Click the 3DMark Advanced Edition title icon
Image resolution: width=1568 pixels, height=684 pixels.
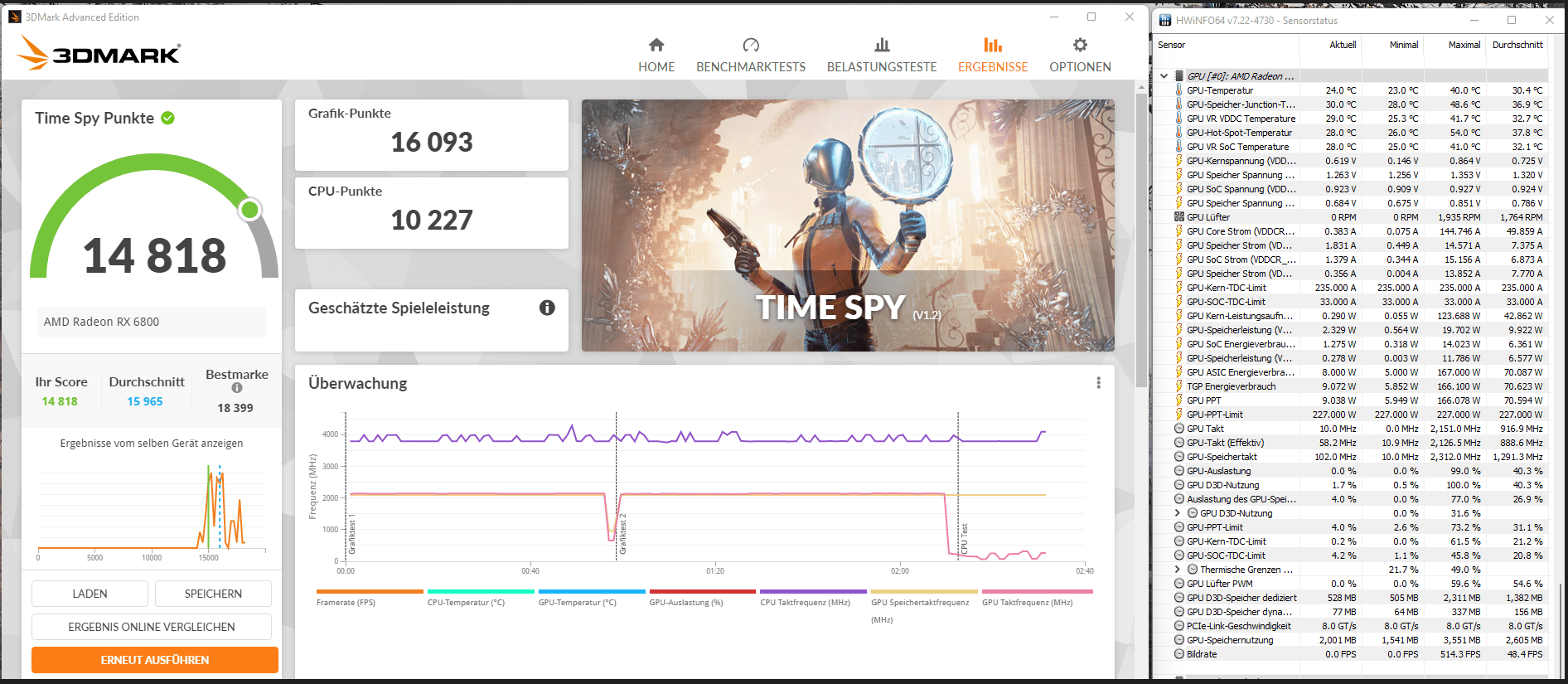coord(15,17)
